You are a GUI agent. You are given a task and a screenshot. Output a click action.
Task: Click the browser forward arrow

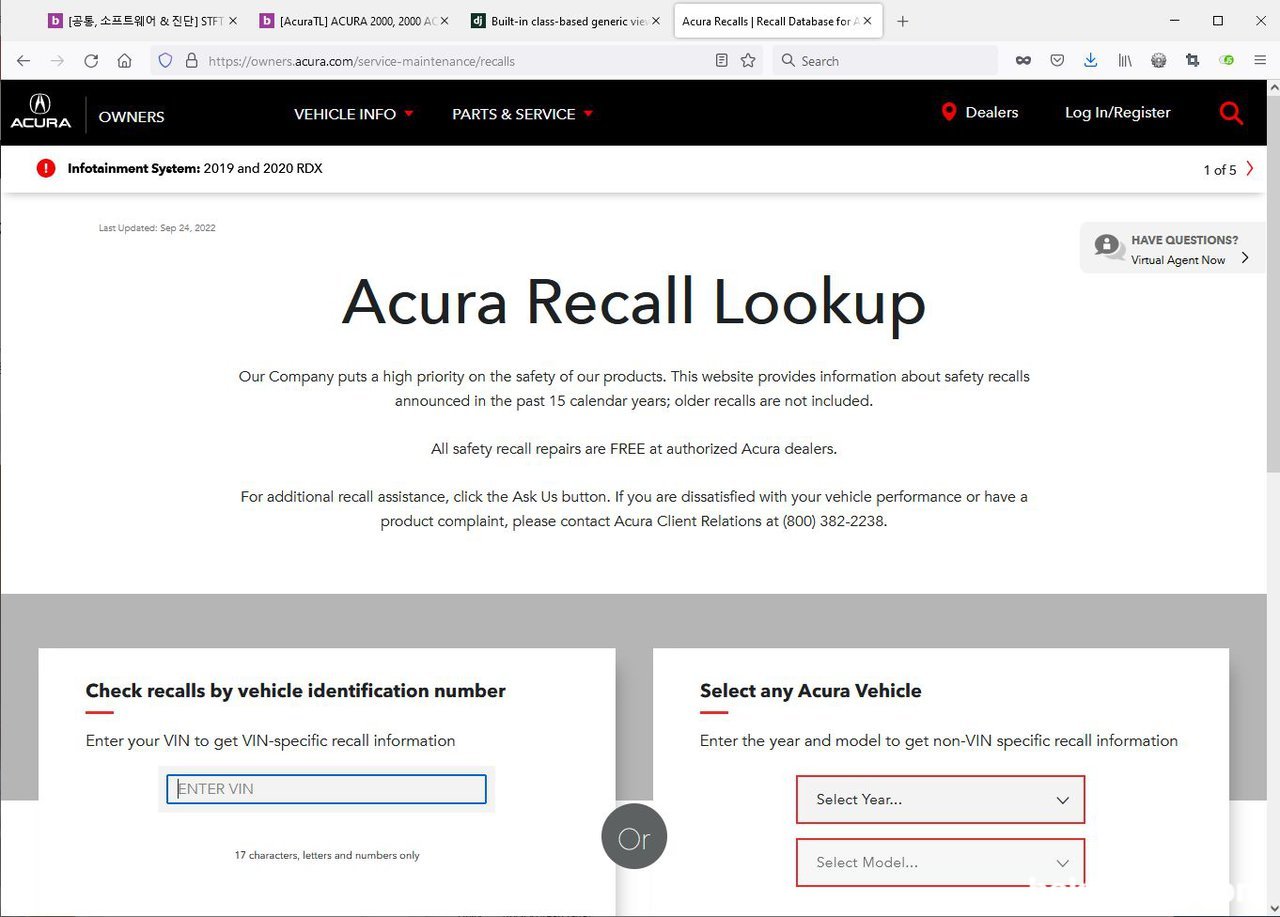tap(57, 61)
